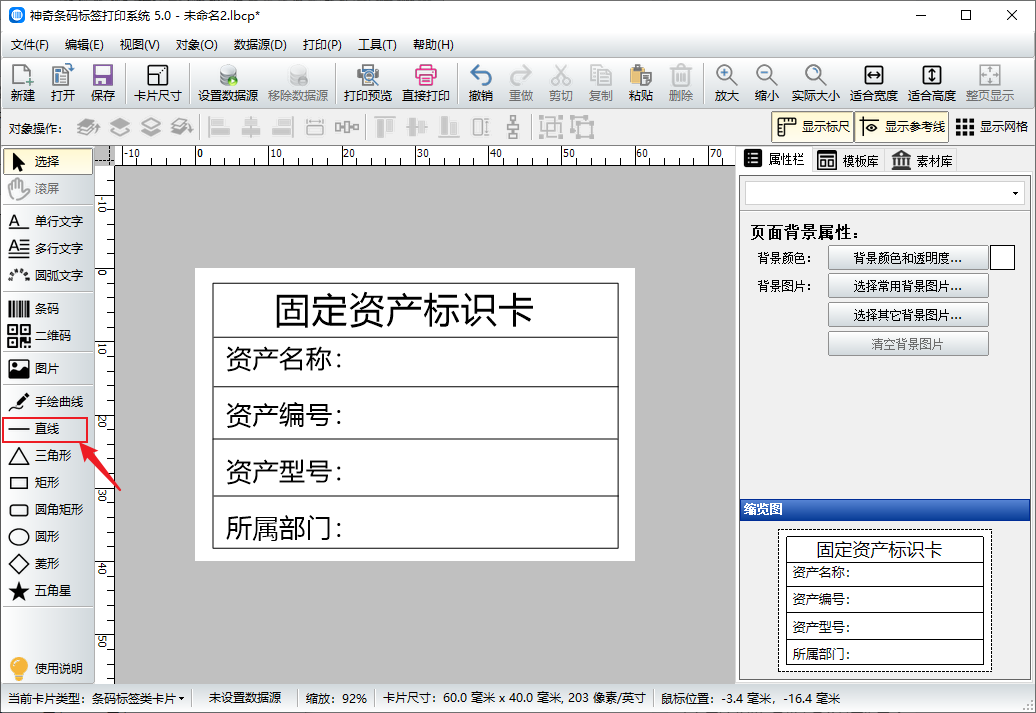Viewport: 1036px width, 713px height.
Task: Toggle 显示网格 grid display
Action: pos(992,127)
